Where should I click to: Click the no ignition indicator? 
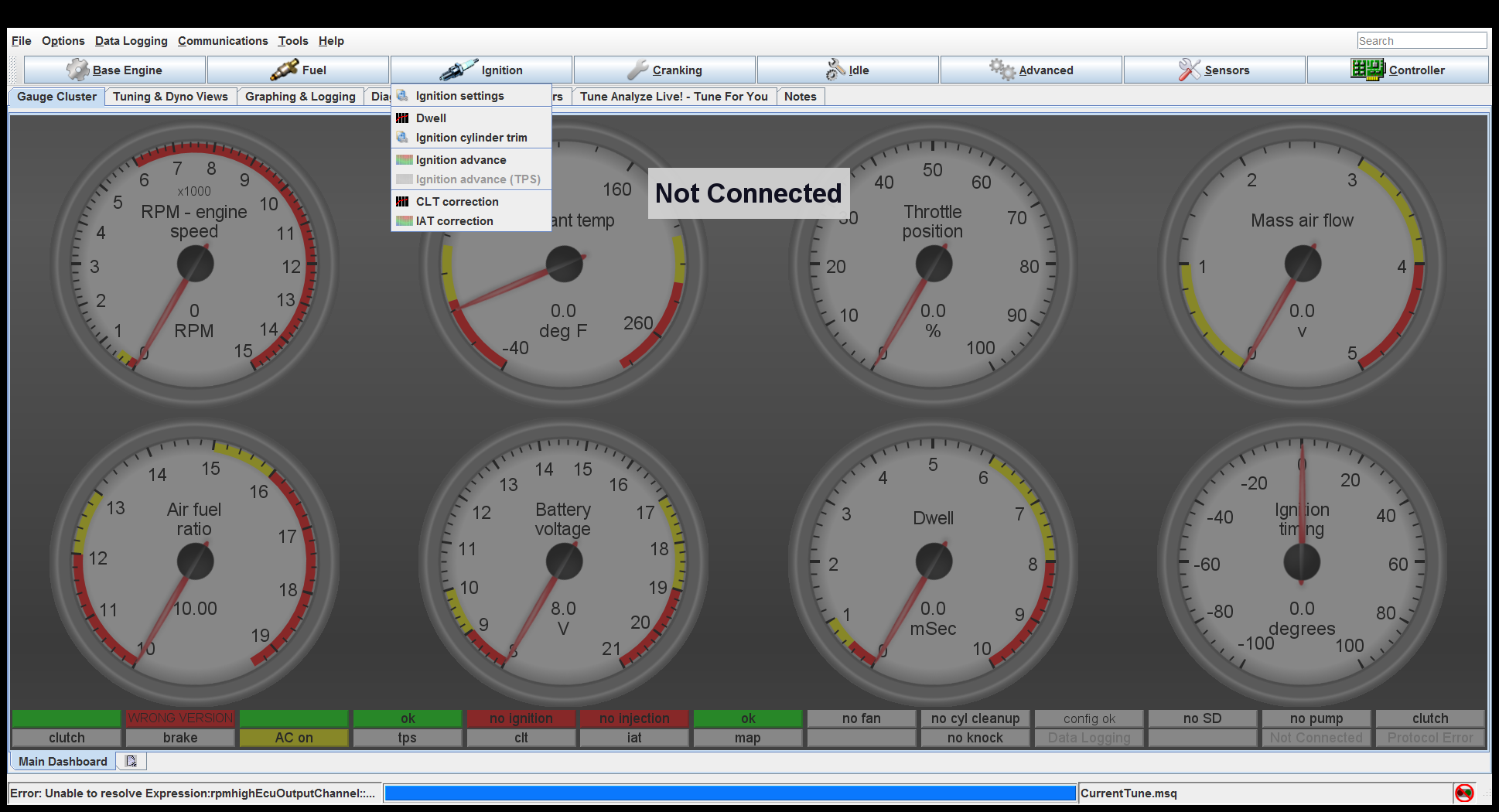[x=521, y=718]
